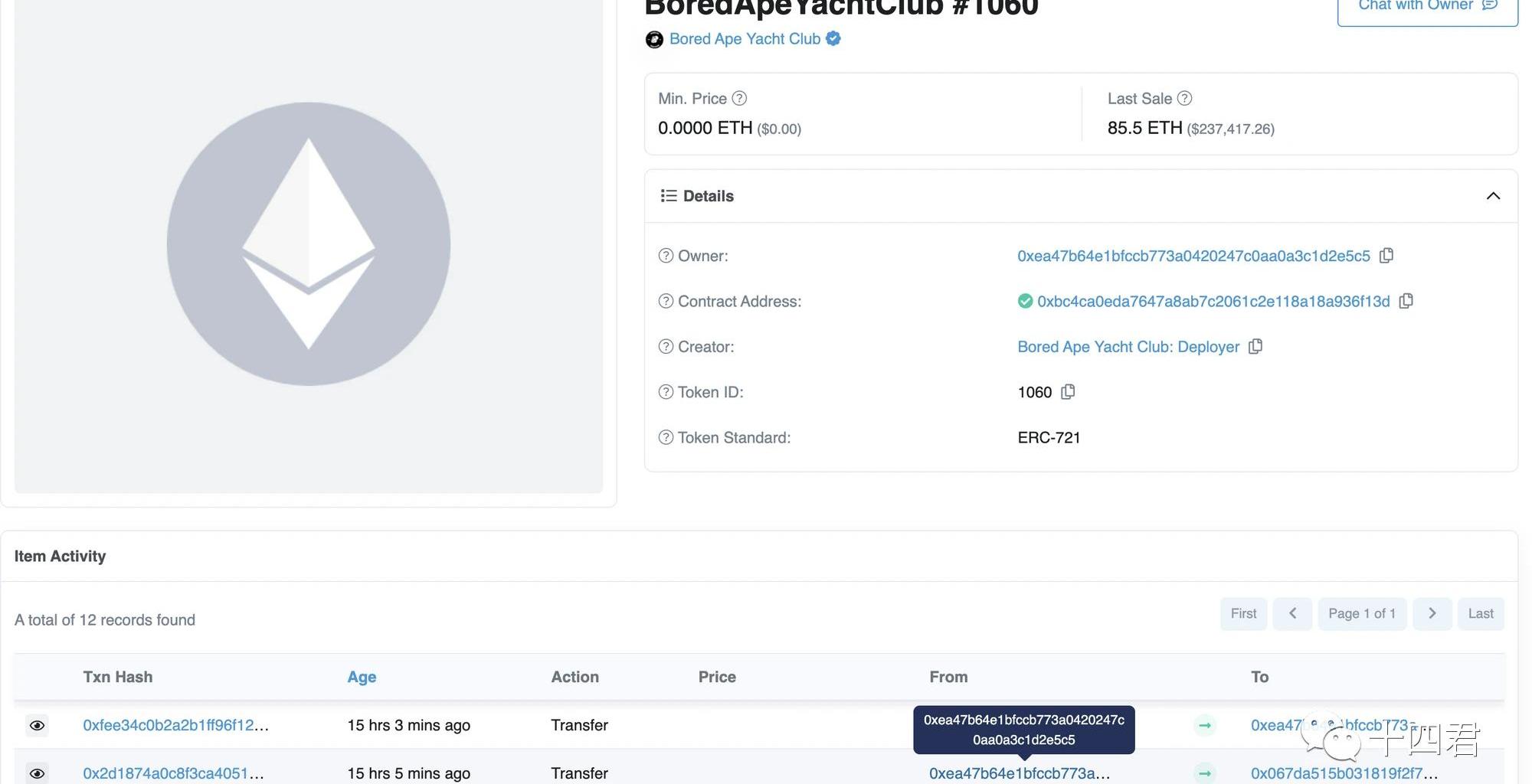
Task: Jump to the Last page button
Action: pos(1480,613)
